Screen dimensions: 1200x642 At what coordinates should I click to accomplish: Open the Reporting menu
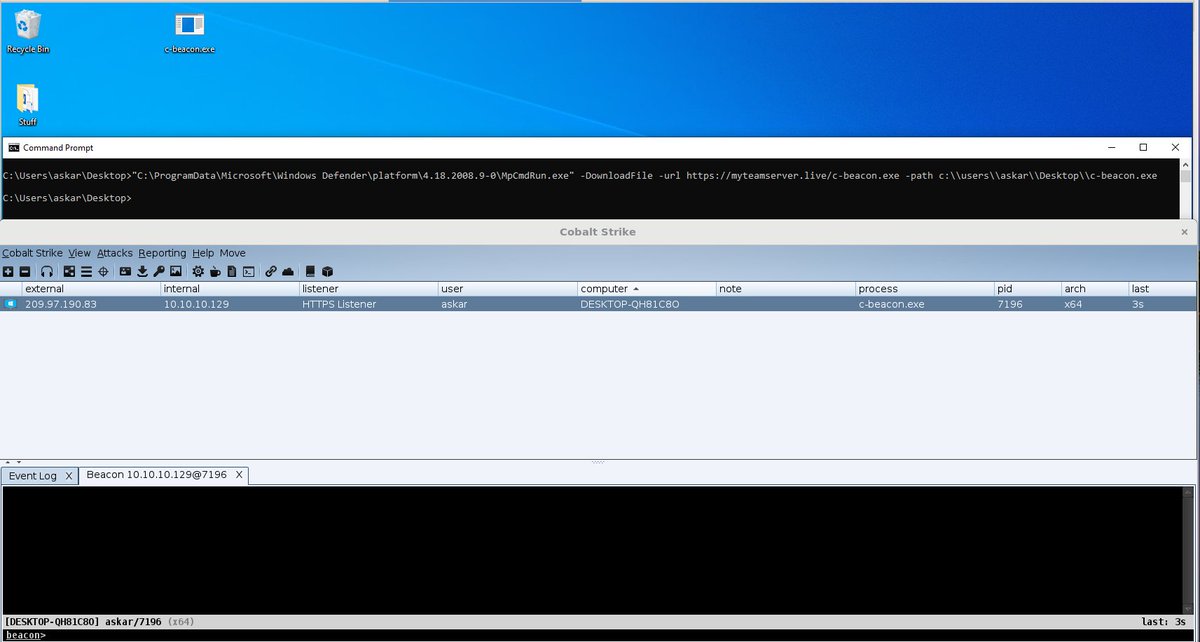click(x=162, y=253)
